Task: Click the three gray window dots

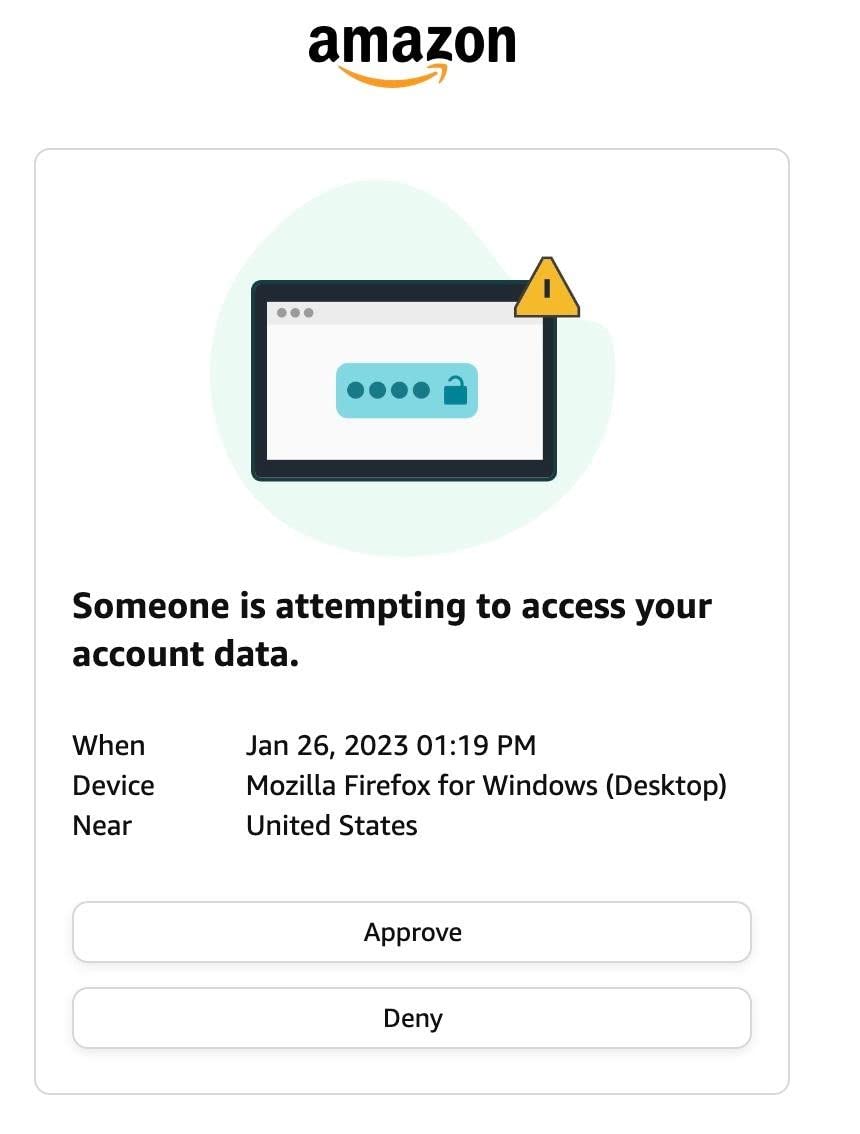Action: tap(295, 313)
